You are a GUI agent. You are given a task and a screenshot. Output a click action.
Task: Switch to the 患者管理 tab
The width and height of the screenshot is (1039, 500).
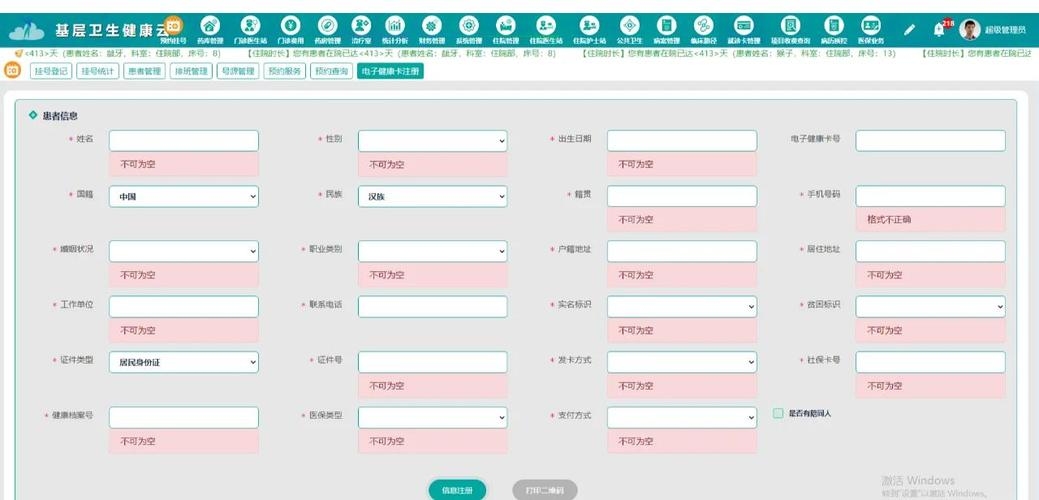click(144, 71)
